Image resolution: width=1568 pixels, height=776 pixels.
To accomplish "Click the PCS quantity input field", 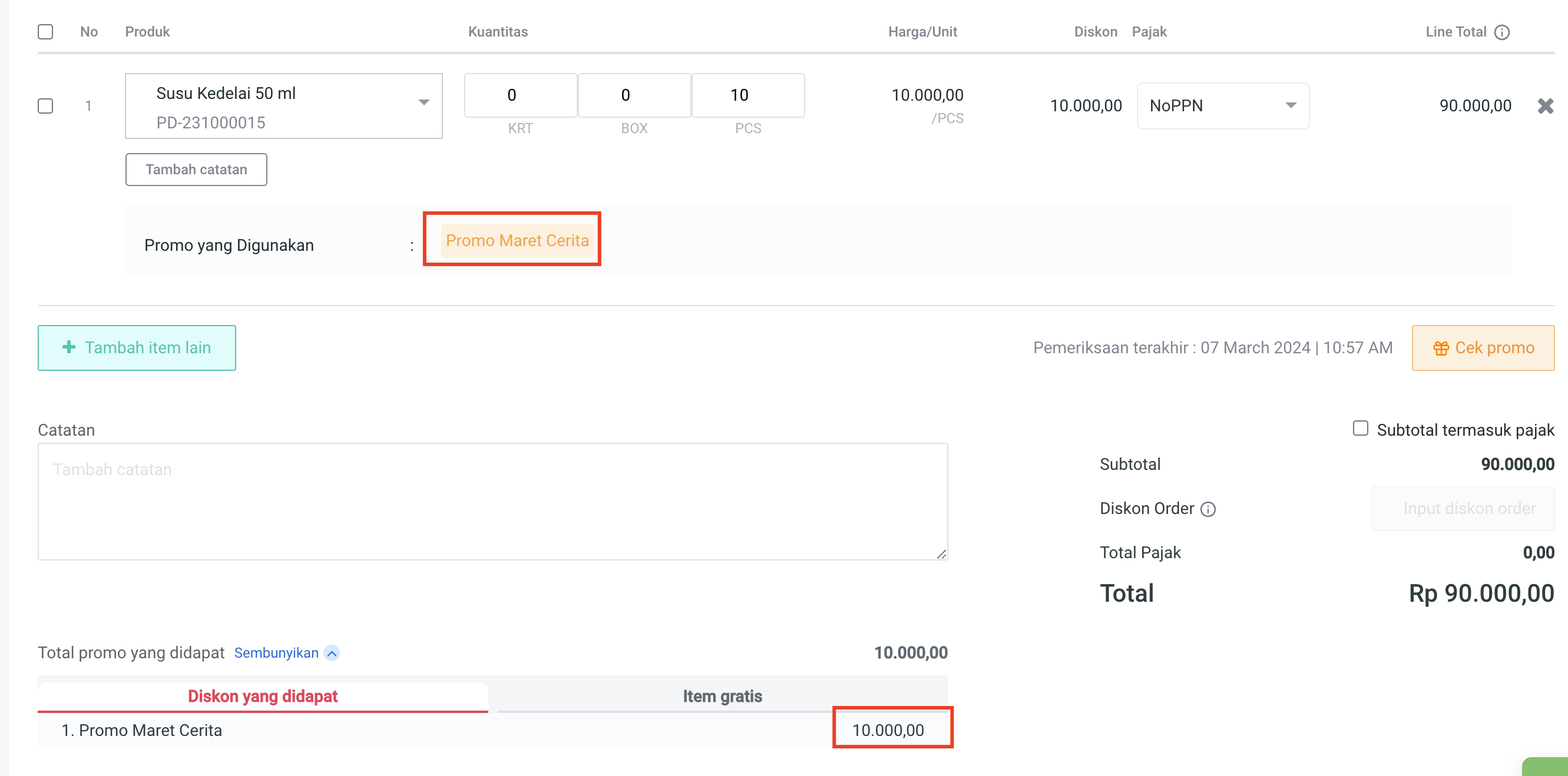I will click(x=747, y=95).
